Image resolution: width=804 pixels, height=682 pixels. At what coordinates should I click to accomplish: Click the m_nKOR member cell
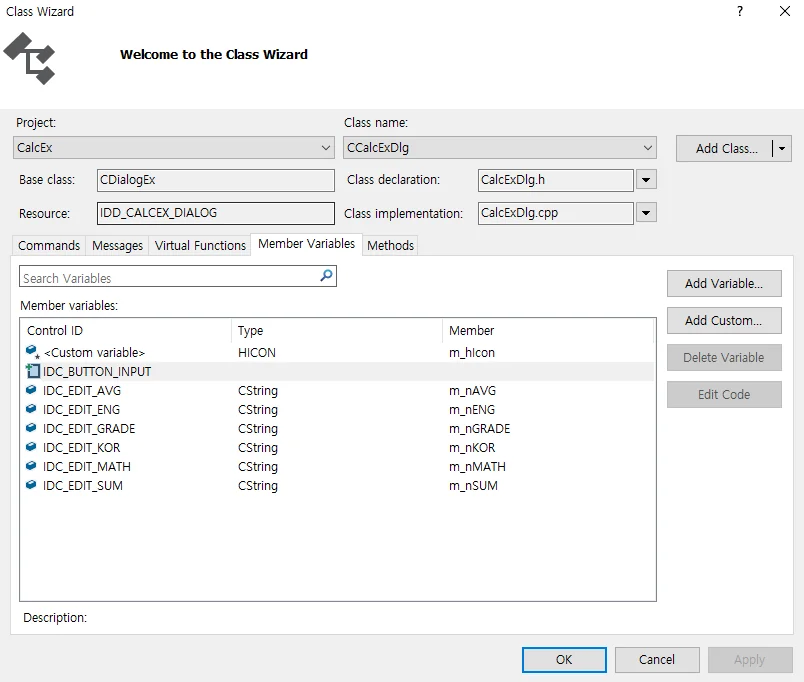tap(472, 447)
